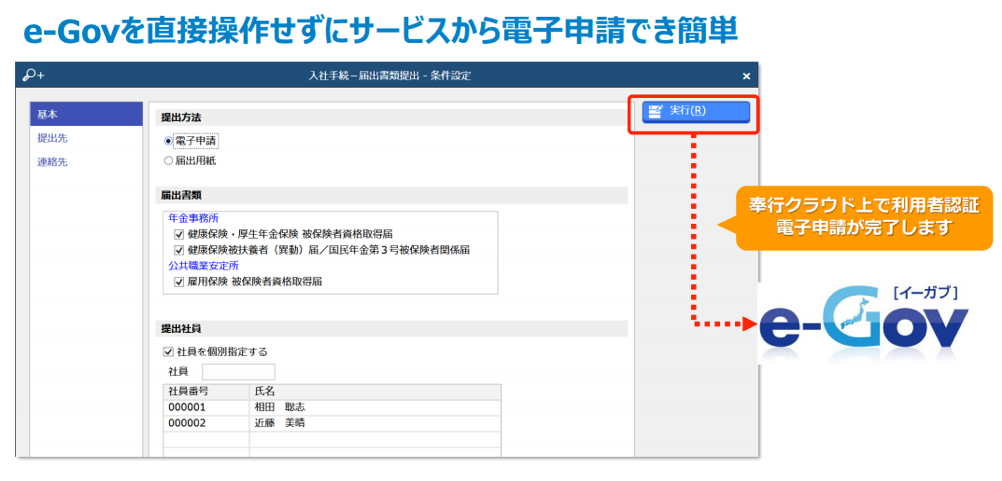
Task: Click the 年金事務所 group label
Action: [194, 219]
